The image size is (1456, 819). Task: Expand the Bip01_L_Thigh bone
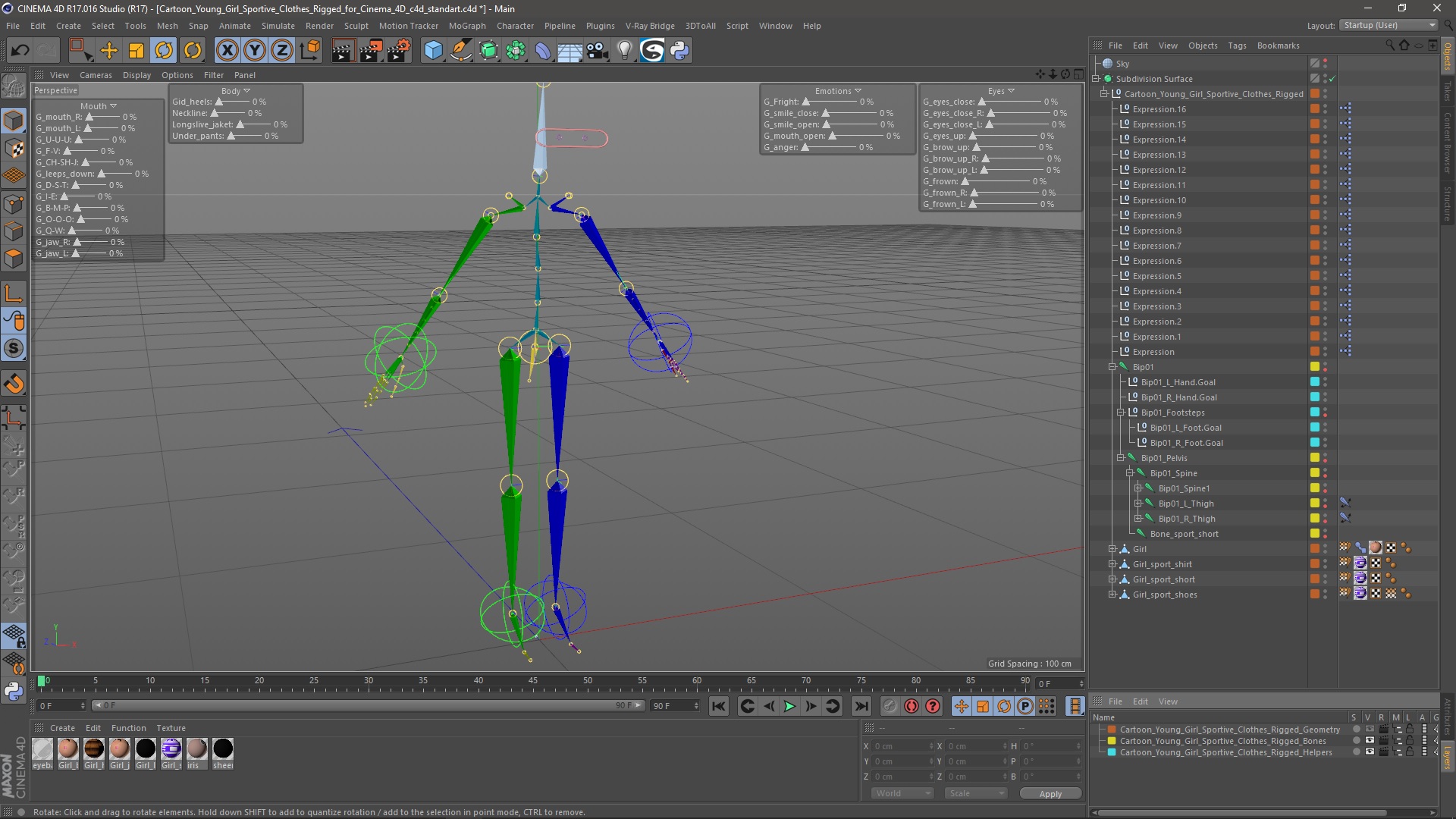click(x=1137, y=504)
